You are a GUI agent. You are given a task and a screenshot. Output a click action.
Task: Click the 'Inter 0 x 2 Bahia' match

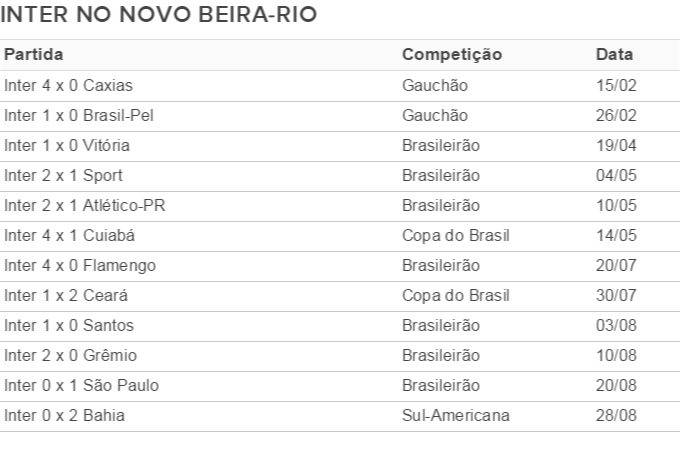[64, 415]
